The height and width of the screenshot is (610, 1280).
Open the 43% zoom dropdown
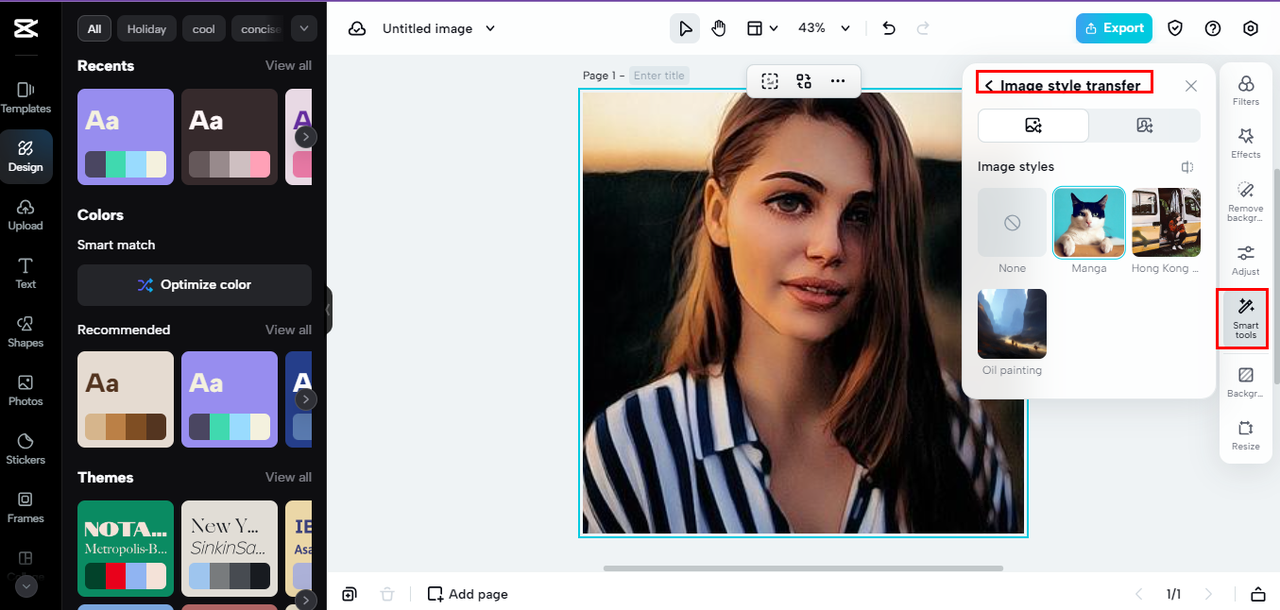pos(824,28)
